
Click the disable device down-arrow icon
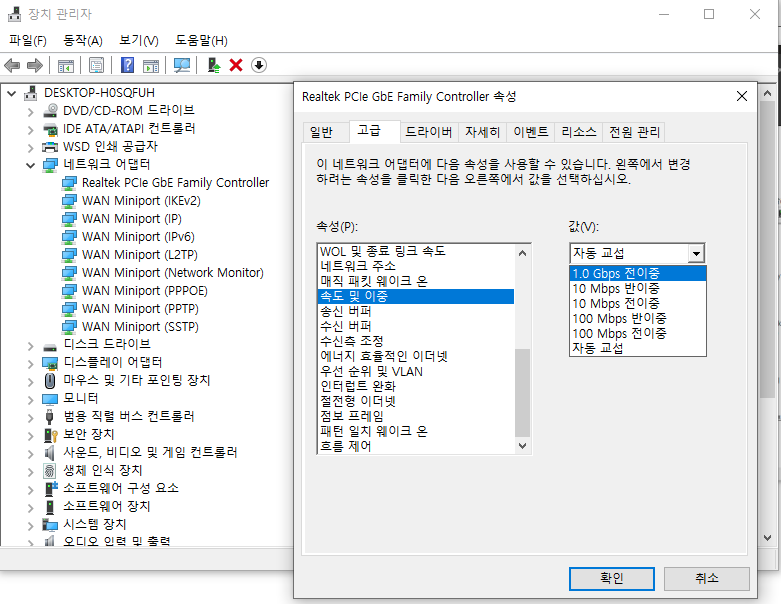259,65
